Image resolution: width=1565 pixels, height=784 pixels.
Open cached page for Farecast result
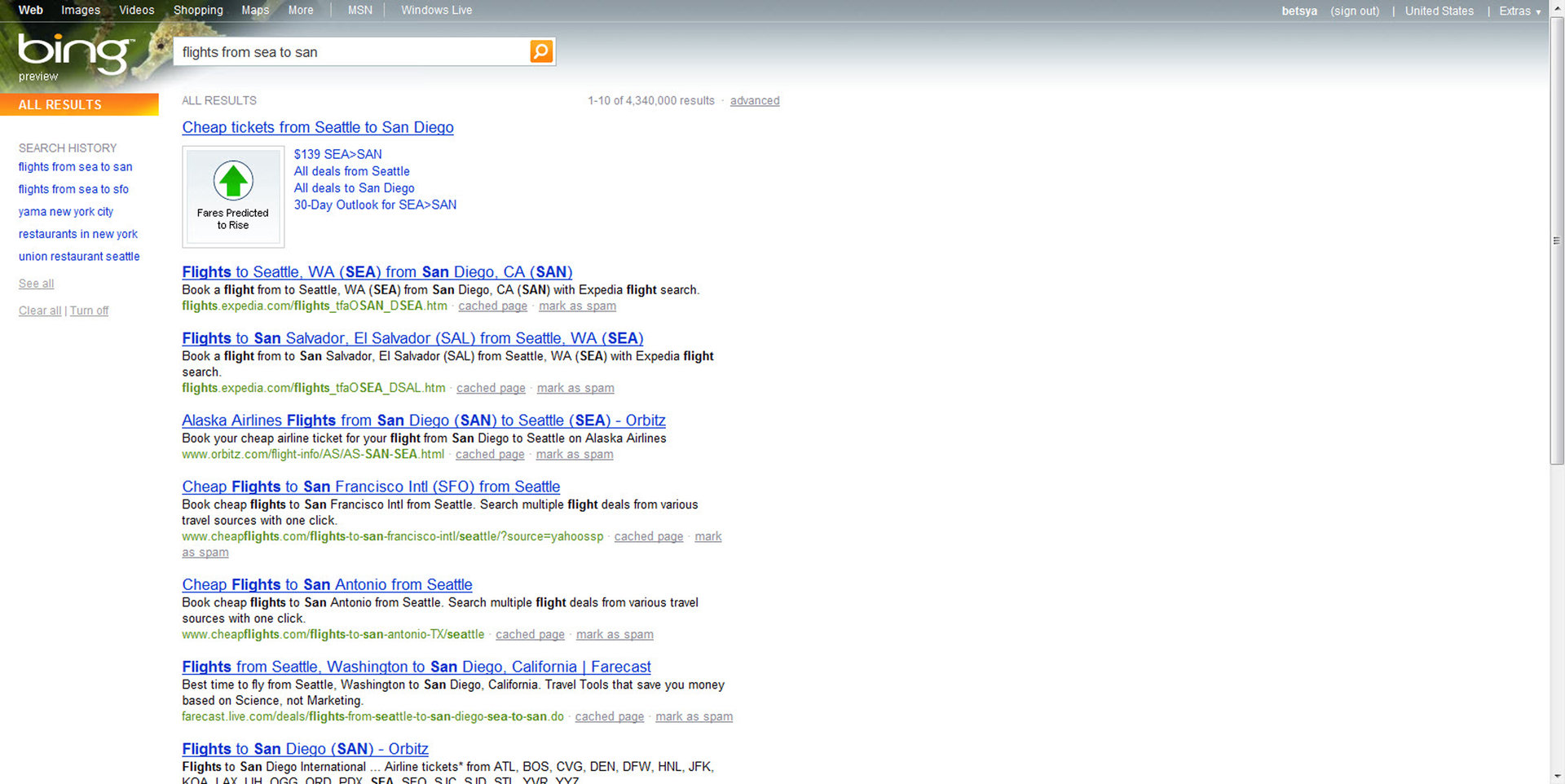pos(610,716)
